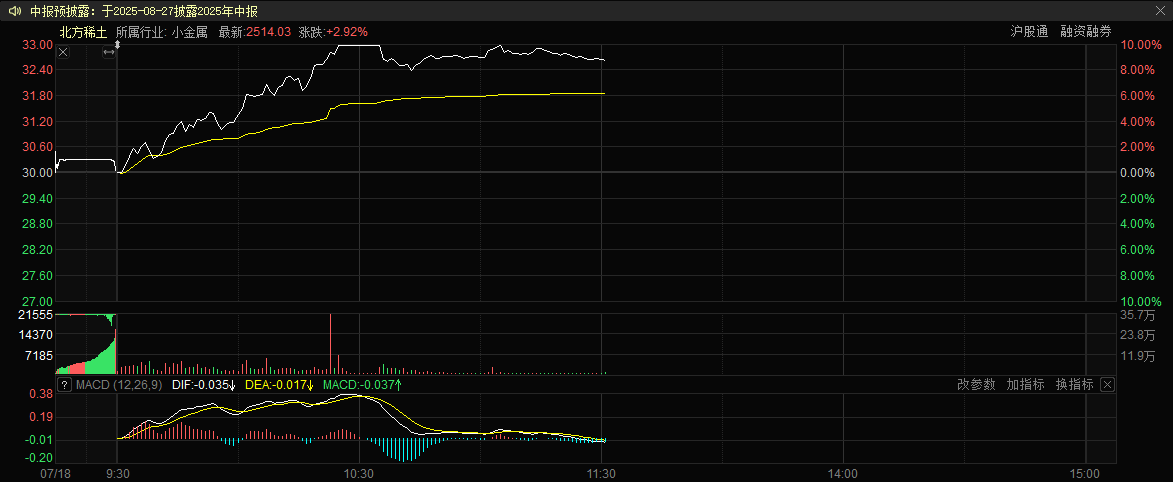This screenshot has width=1173, height=482.
Task: Close the 中报预披露 notification bar
Action: tap(1161, 11)
